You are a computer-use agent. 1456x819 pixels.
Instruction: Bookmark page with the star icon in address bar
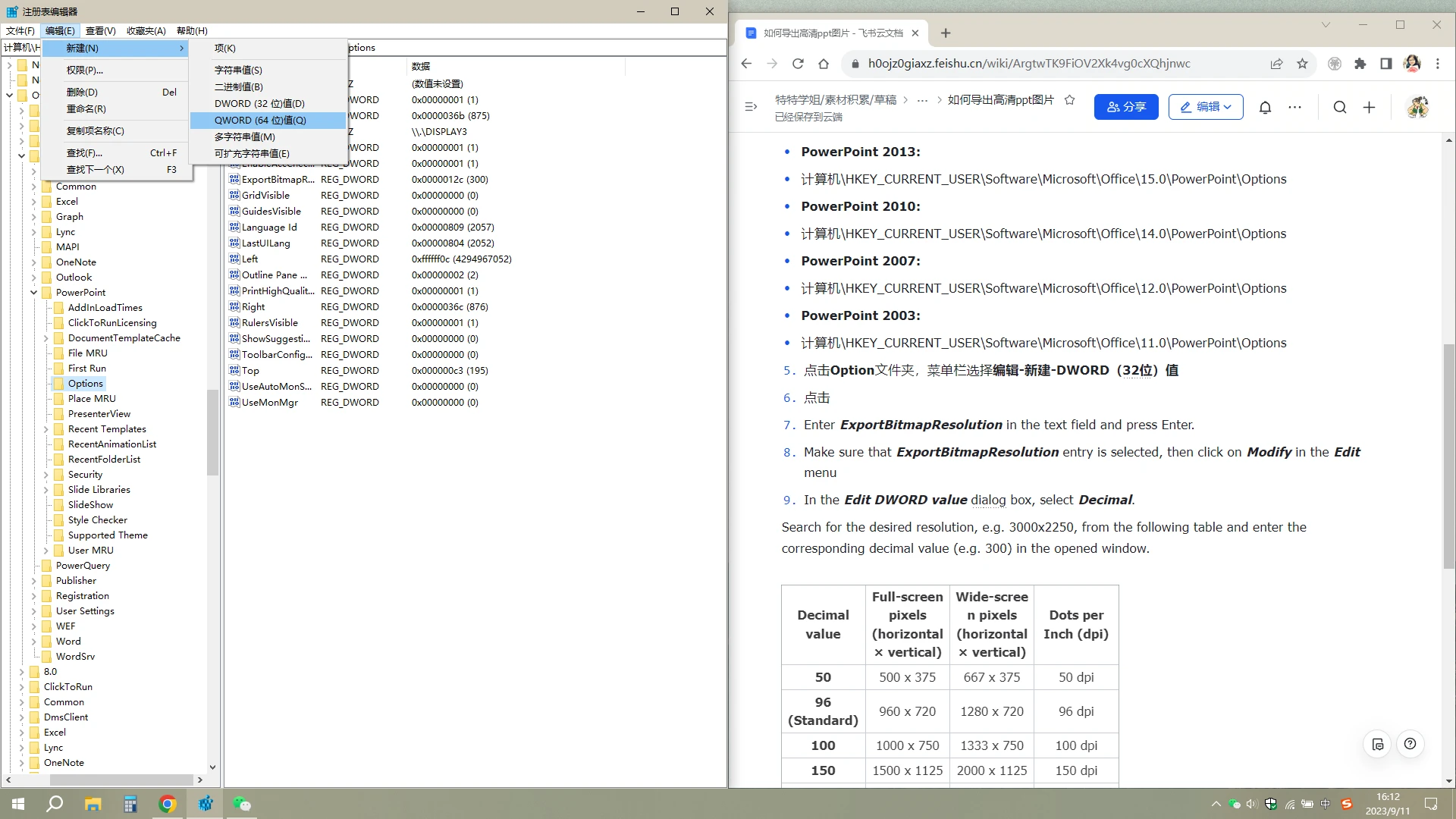[1302, 64]
